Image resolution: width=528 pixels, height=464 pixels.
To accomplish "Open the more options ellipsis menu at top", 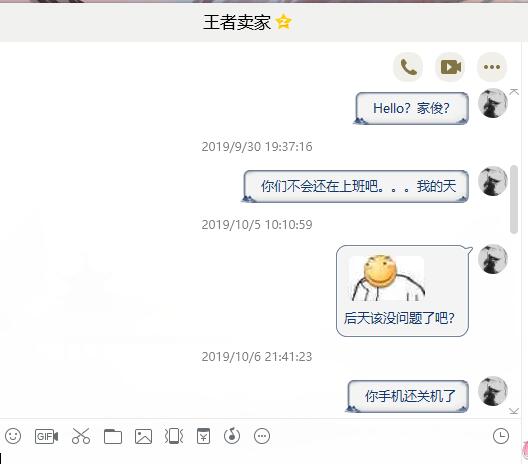I will pyautogui.click(x=492, y=67).
